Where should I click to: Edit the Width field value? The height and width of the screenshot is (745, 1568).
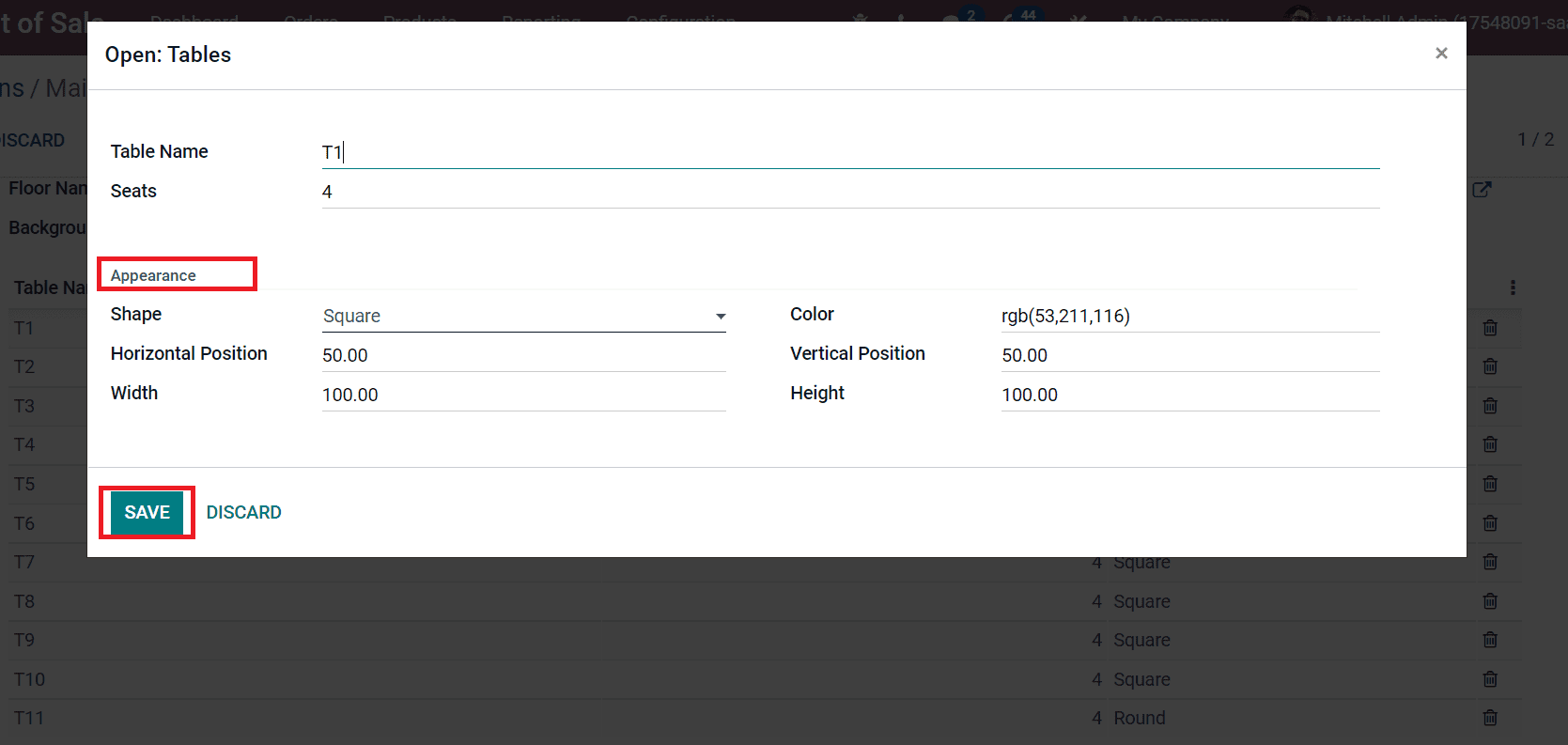click(x=523, y=396)
